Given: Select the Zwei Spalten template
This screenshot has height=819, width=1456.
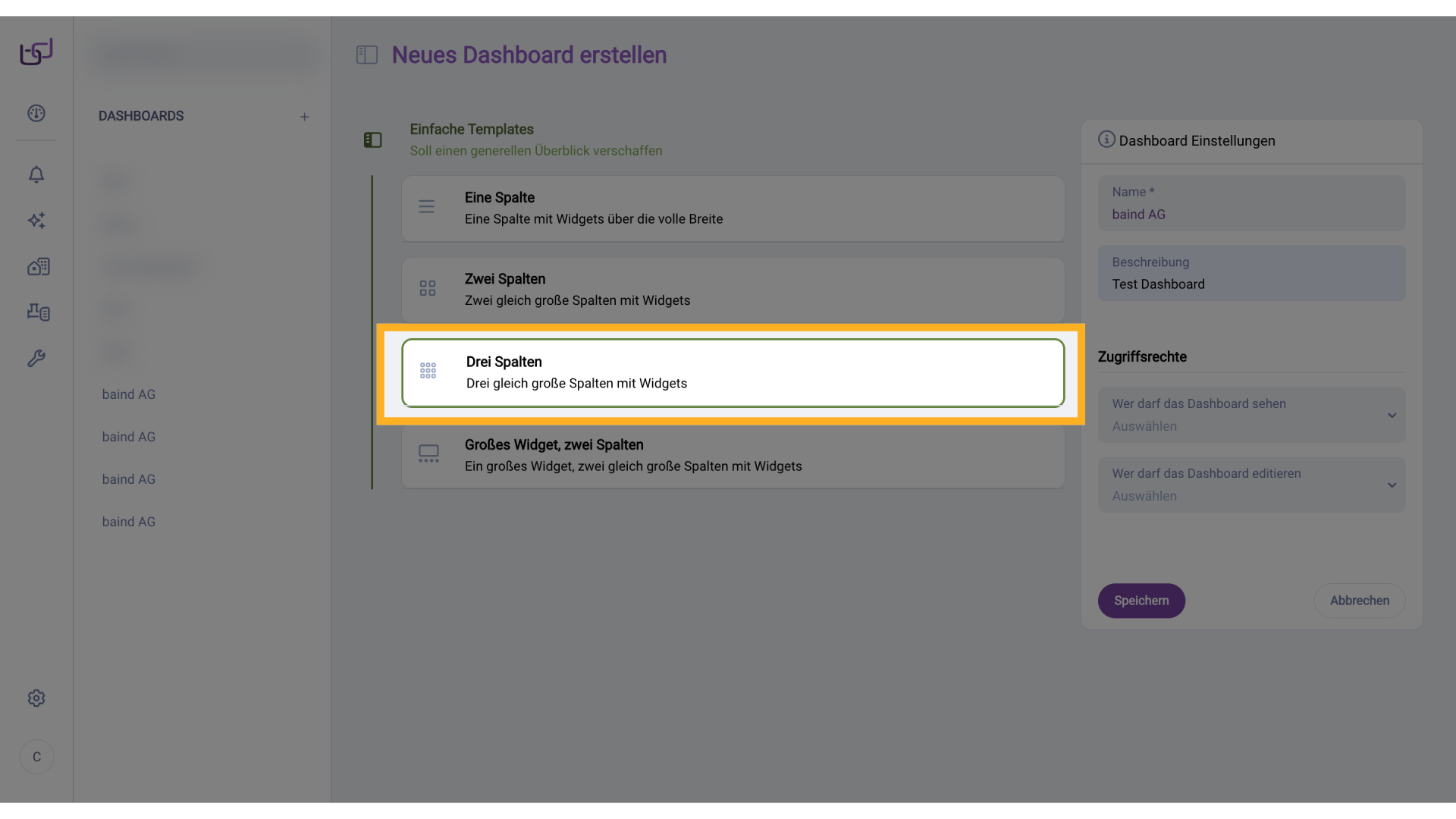Looking at the screenshot, I should [733, 290].
